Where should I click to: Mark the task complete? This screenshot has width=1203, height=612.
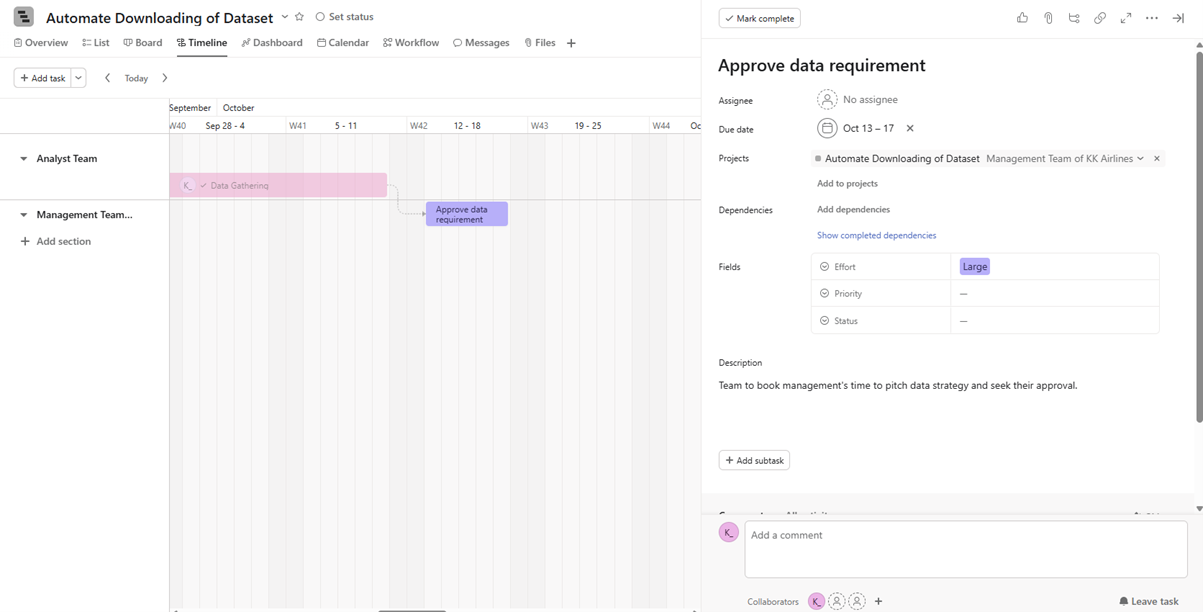click(759, 18)
